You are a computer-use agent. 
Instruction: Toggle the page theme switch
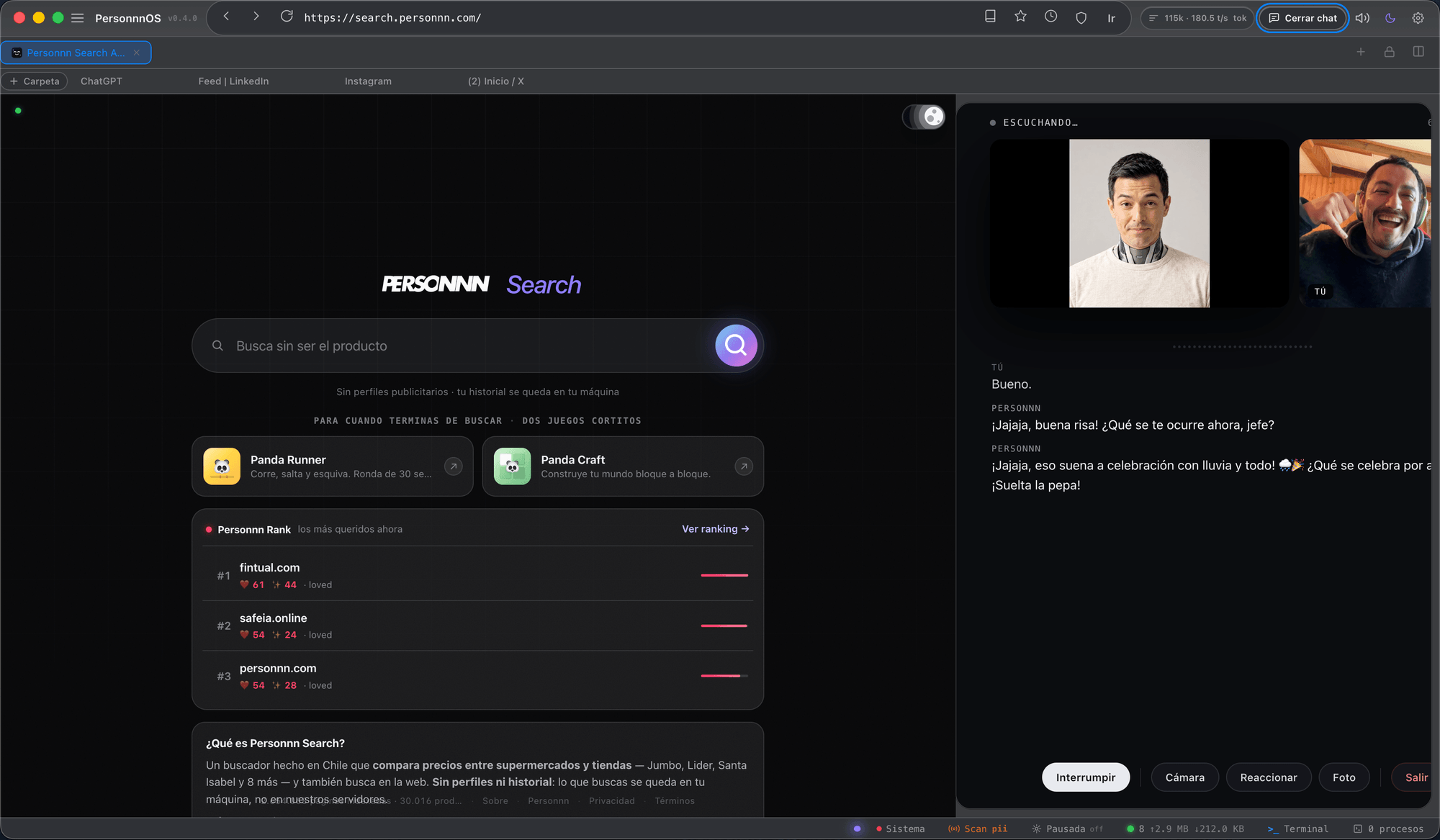pos(924,117)
